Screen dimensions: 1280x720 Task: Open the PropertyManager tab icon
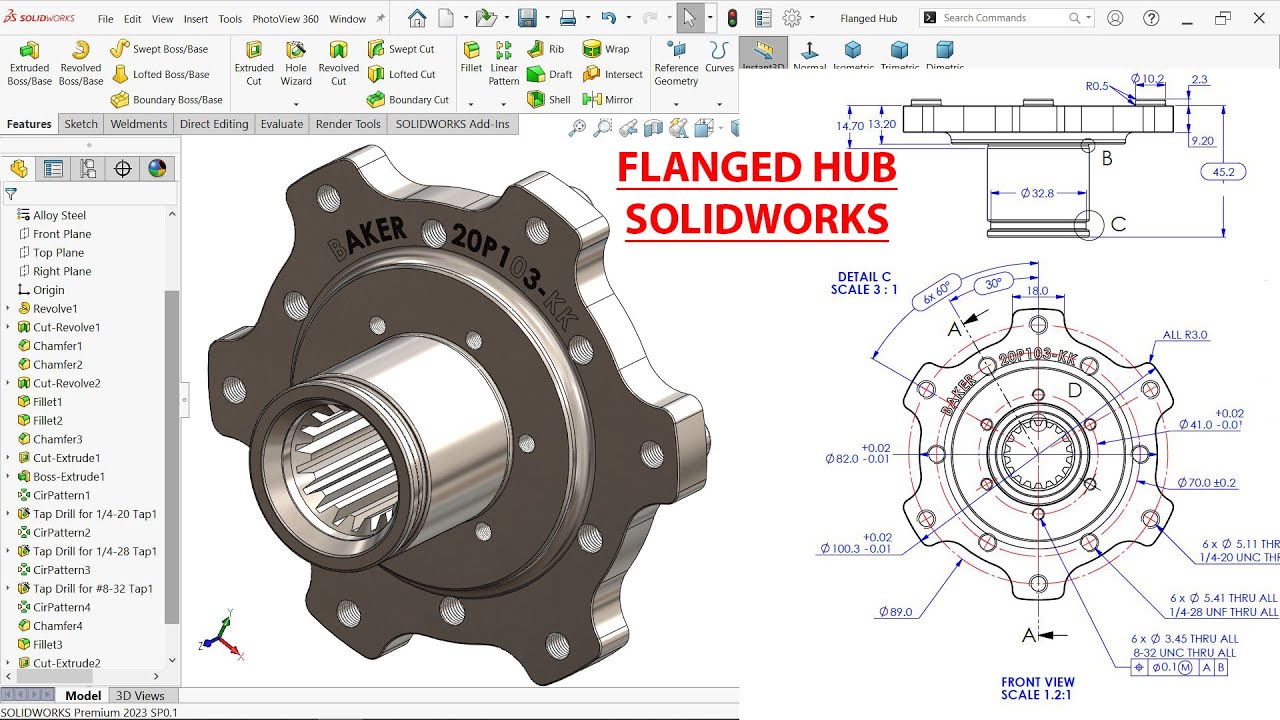point(53,169)
